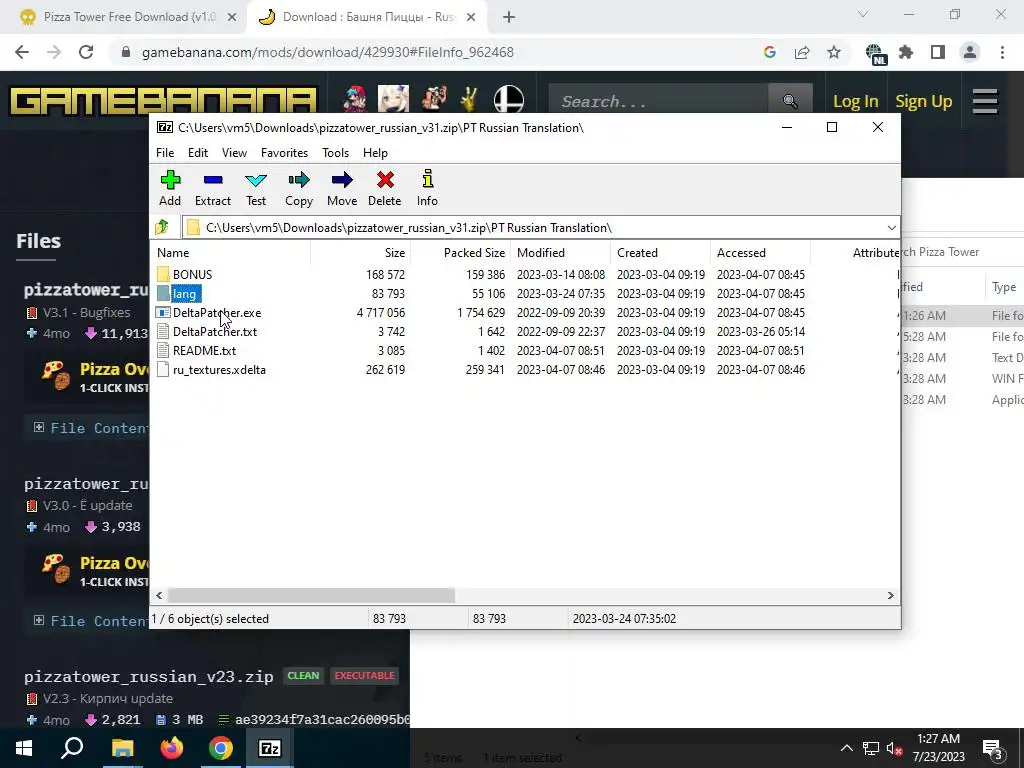
Task: Sort by Packed Size column
Action: (460, 253)
